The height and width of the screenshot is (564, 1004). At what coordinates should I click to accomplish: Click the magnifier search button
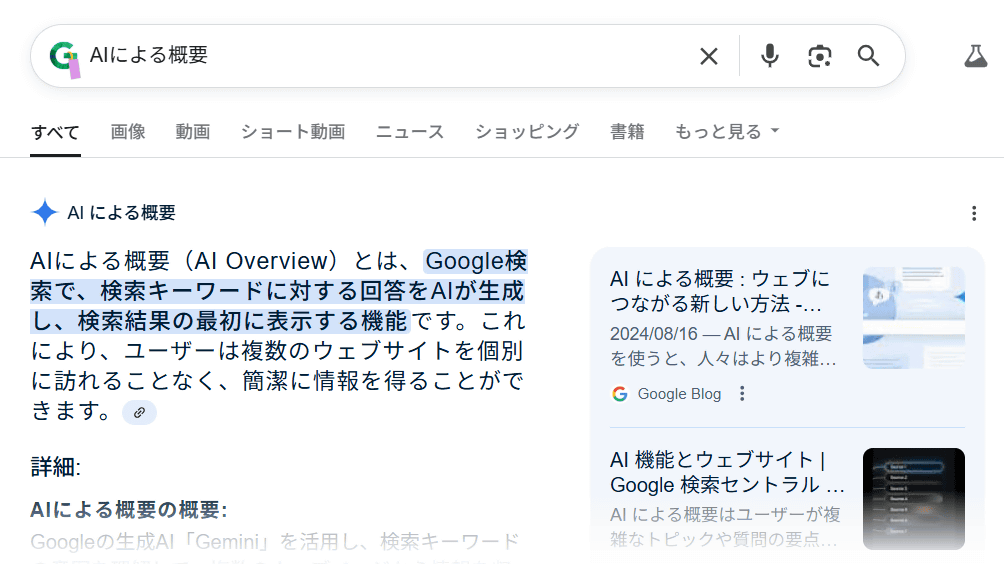click(868, 56)
